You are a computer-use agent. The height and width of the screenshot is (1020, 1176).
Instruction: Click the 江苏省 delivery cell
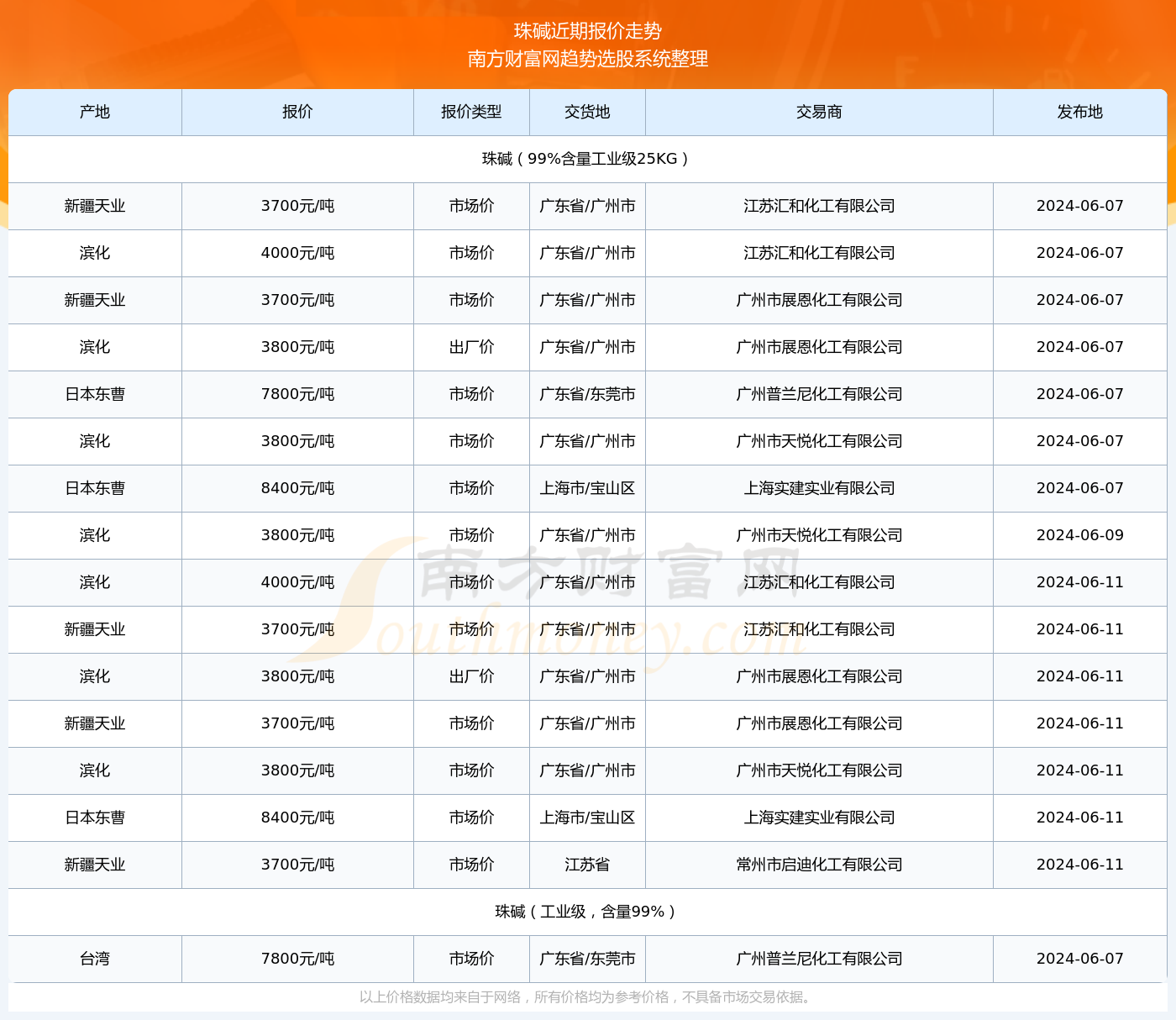click(x=587, y=865)
